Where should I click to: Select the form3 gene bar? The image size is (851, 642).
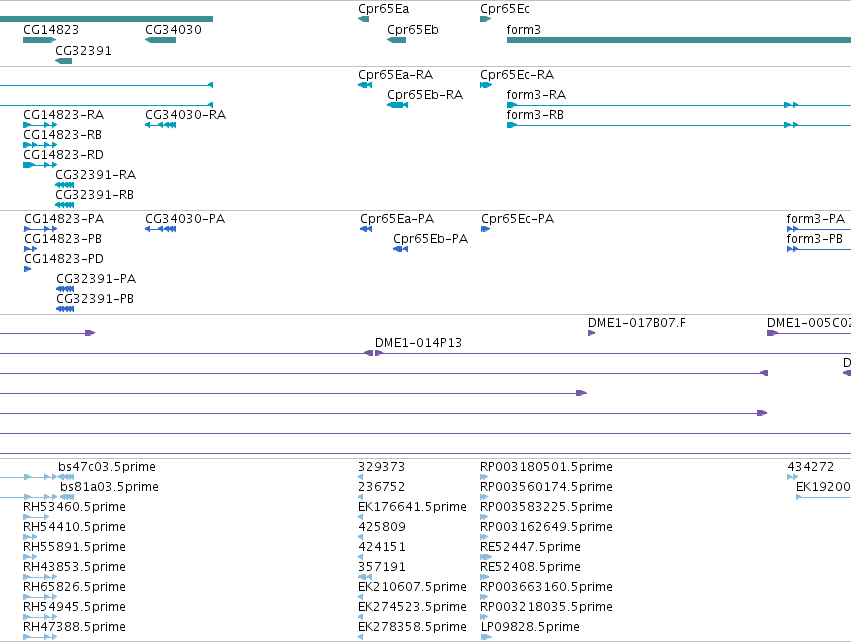[x=679, y=40]
